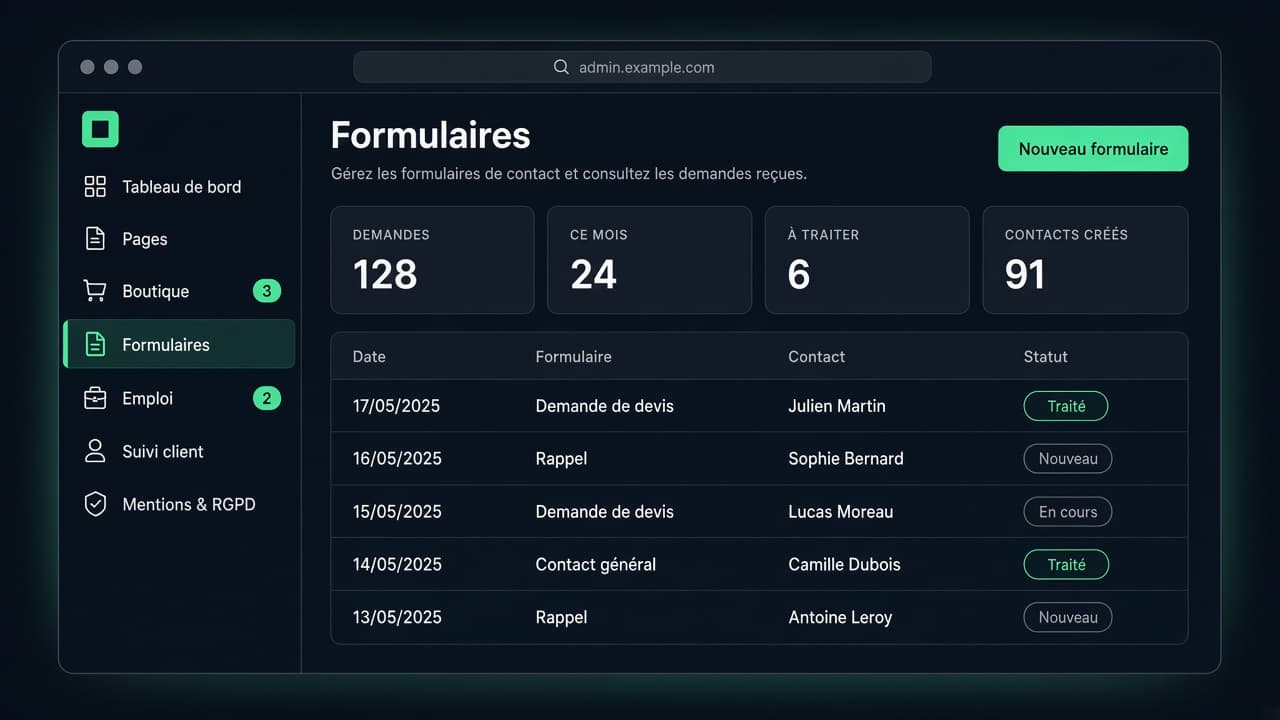Click the Emploi notification badge showing 2
The image size is (1280, 720).
coord(267,398)
